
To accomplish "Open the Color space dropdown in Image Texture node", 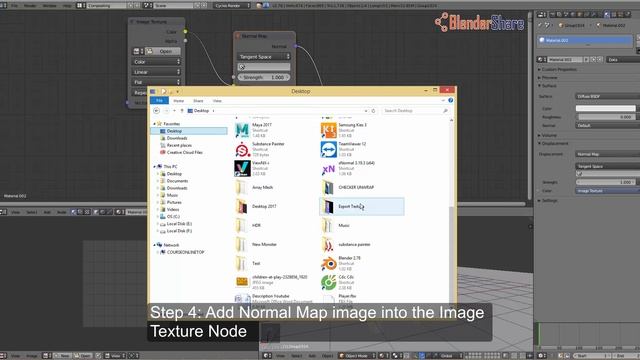I will [156, 62].
